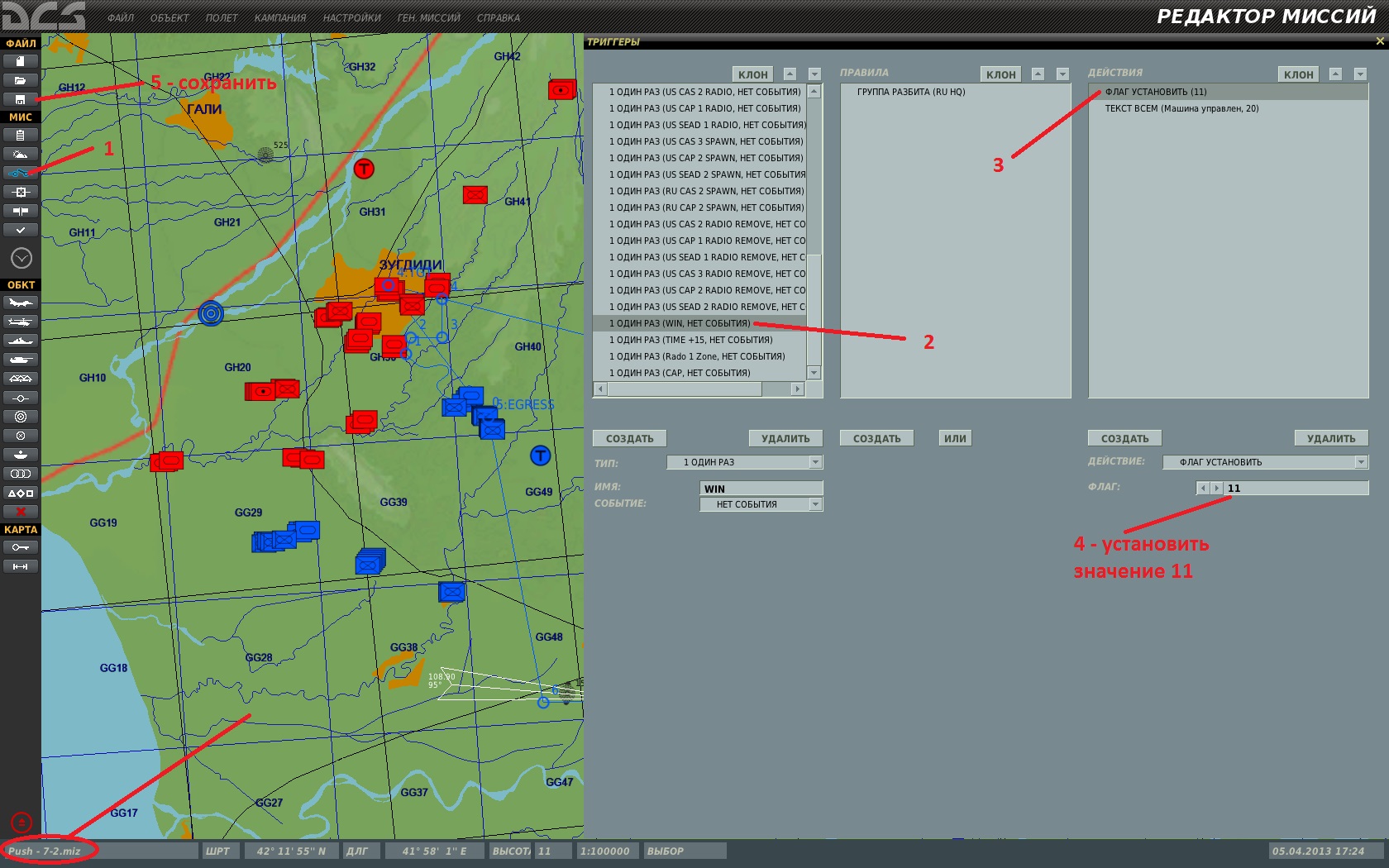Select the crossed-circle target tool

click(21, 436)
